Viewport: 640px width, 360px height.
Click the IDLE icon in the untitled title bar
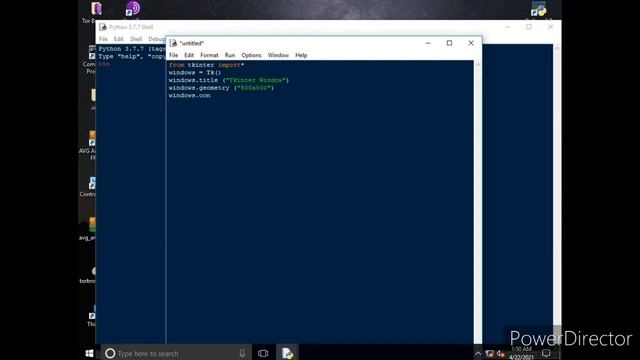coord(173,43)
